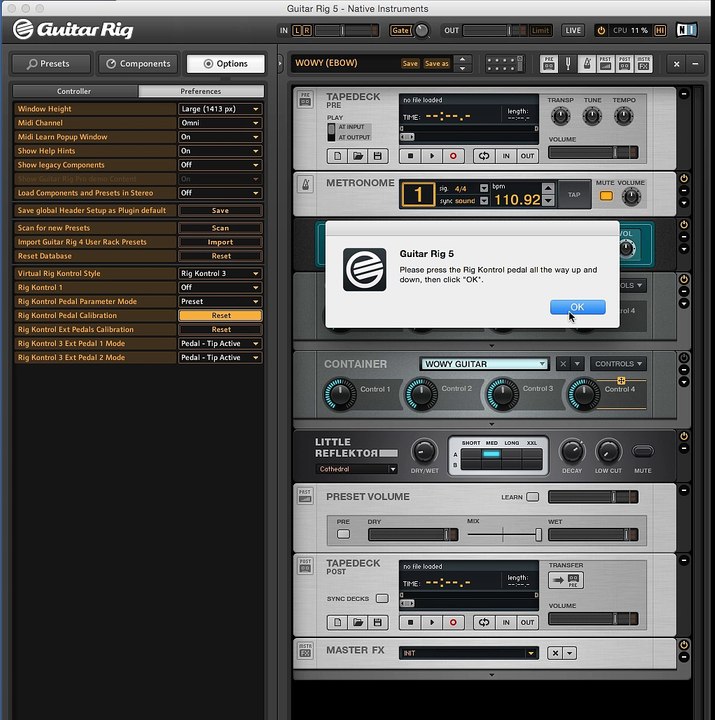Enable SYNC DECKS on Tapedeck Post
Screen dimensions: 715x720
(x=382, y=598)
